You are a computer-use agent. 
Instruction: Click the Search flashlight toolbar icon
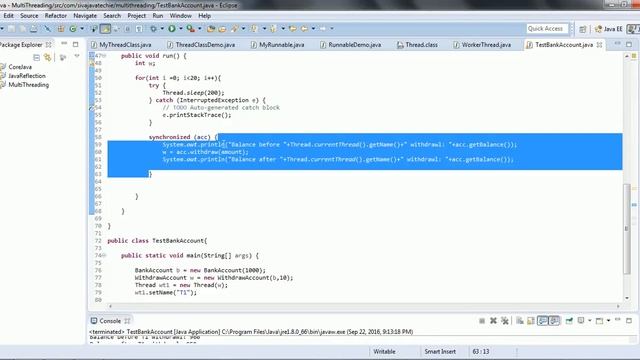tap(234, 29)
